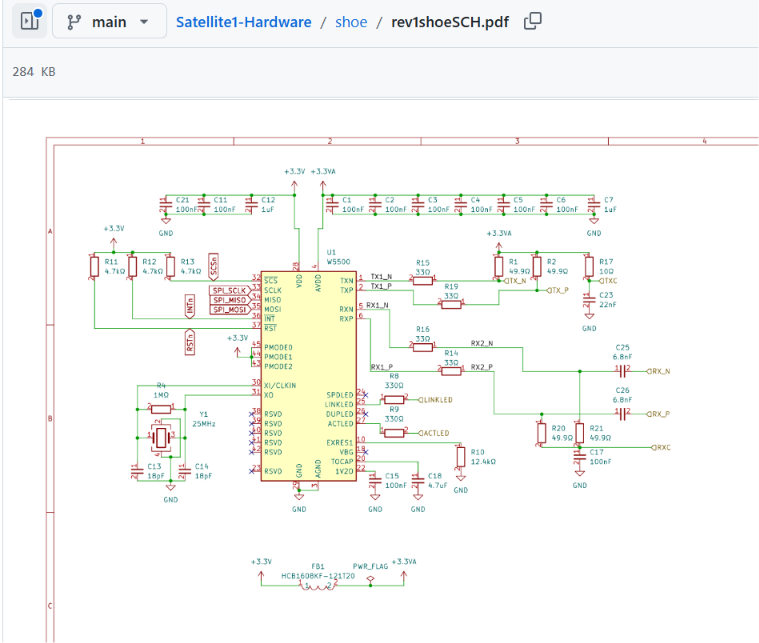Click the C12 1uF capacitor label
This screenshot has width=759, height=643.
coord(269,205)
